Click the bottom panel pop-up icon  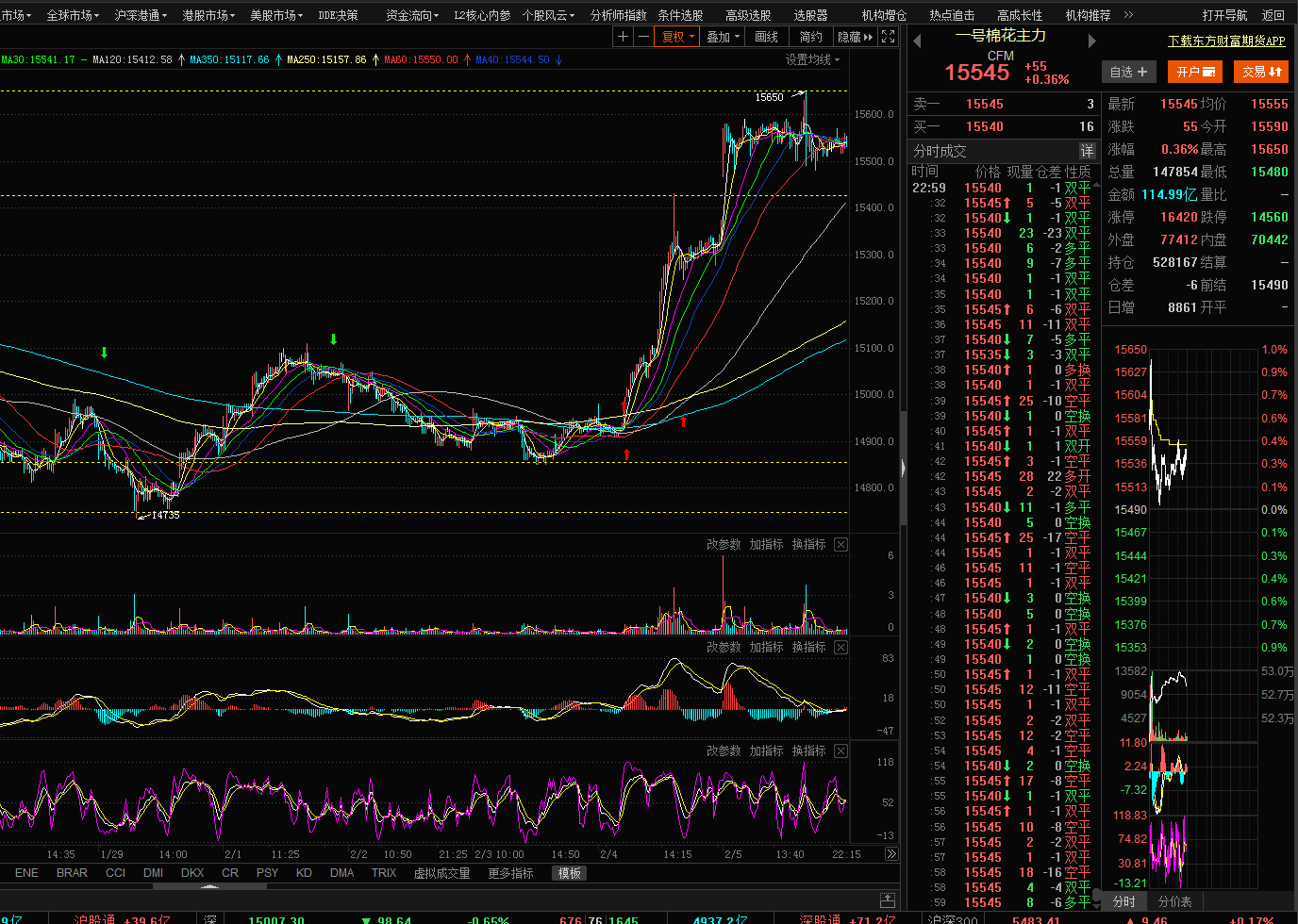[887, 900]
